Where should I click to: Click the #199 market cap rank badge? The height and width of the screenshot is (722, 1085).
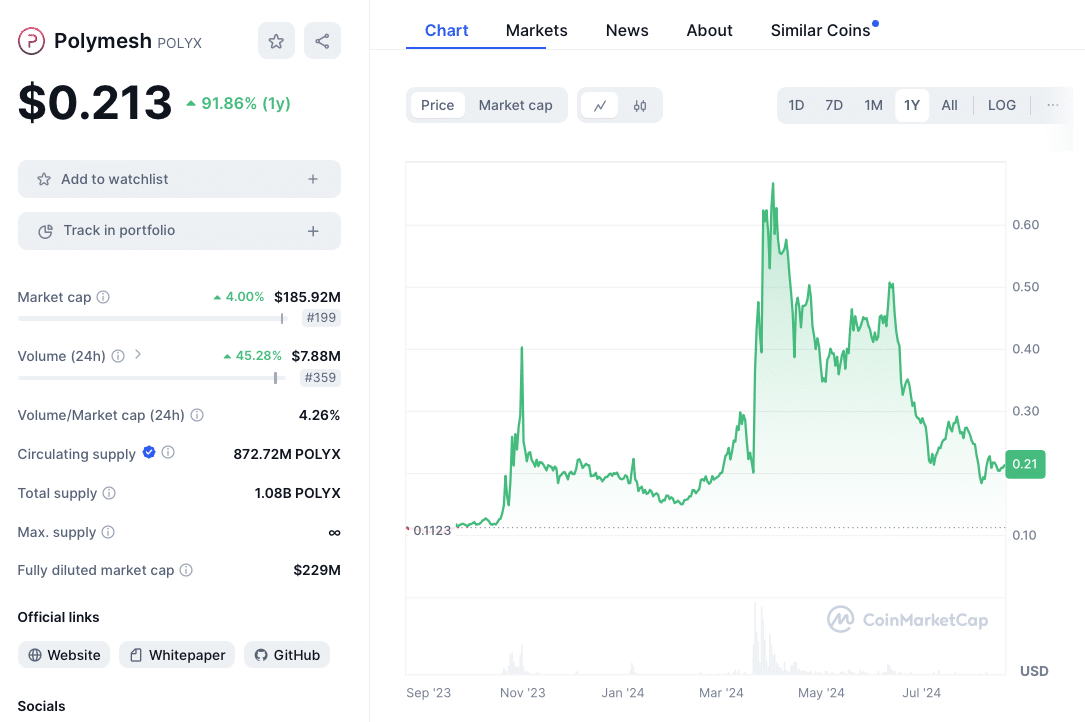[321, 318]
